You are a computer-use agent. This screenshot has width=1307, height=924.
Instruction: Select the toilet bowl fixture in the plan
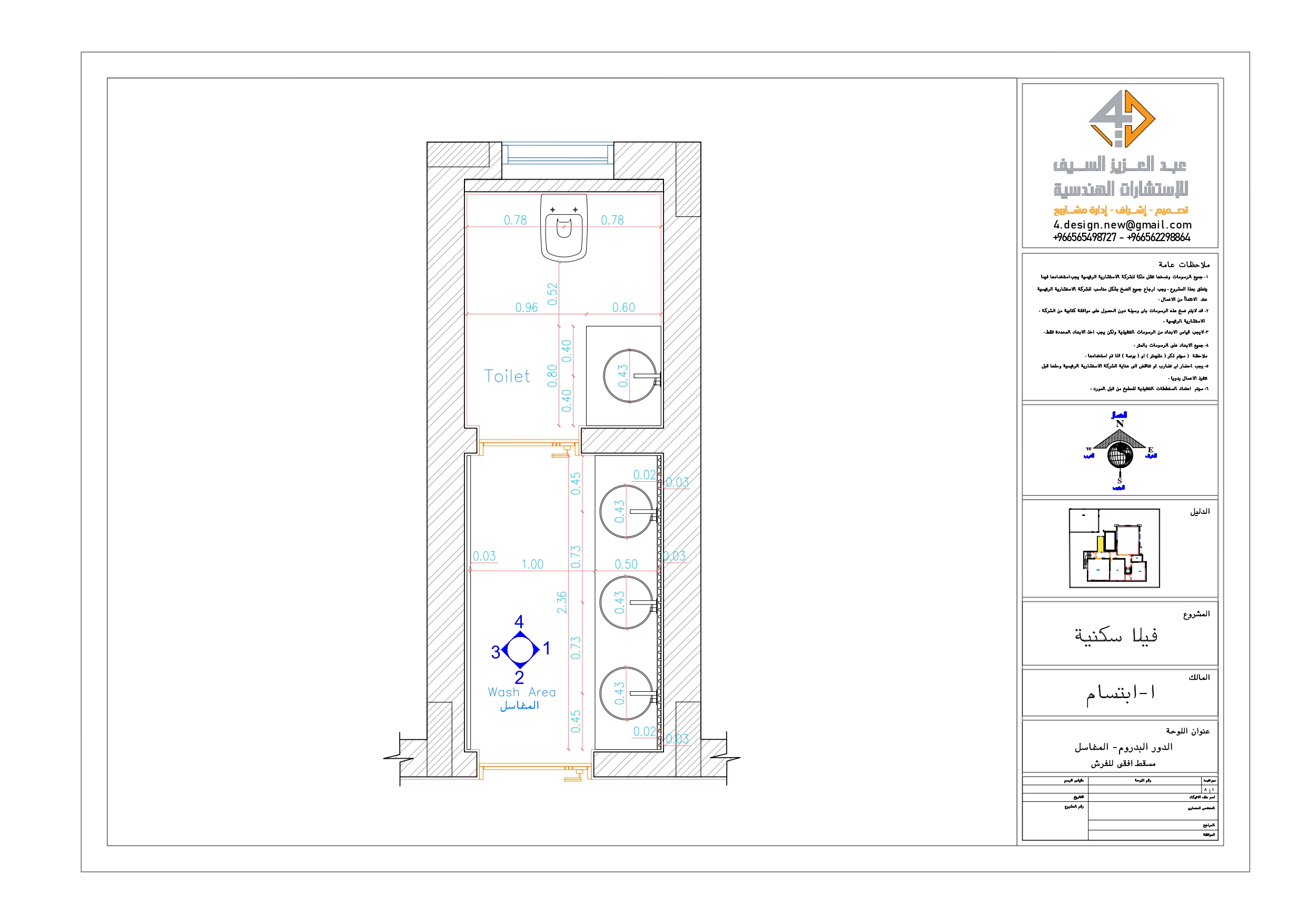pos(563,228)
